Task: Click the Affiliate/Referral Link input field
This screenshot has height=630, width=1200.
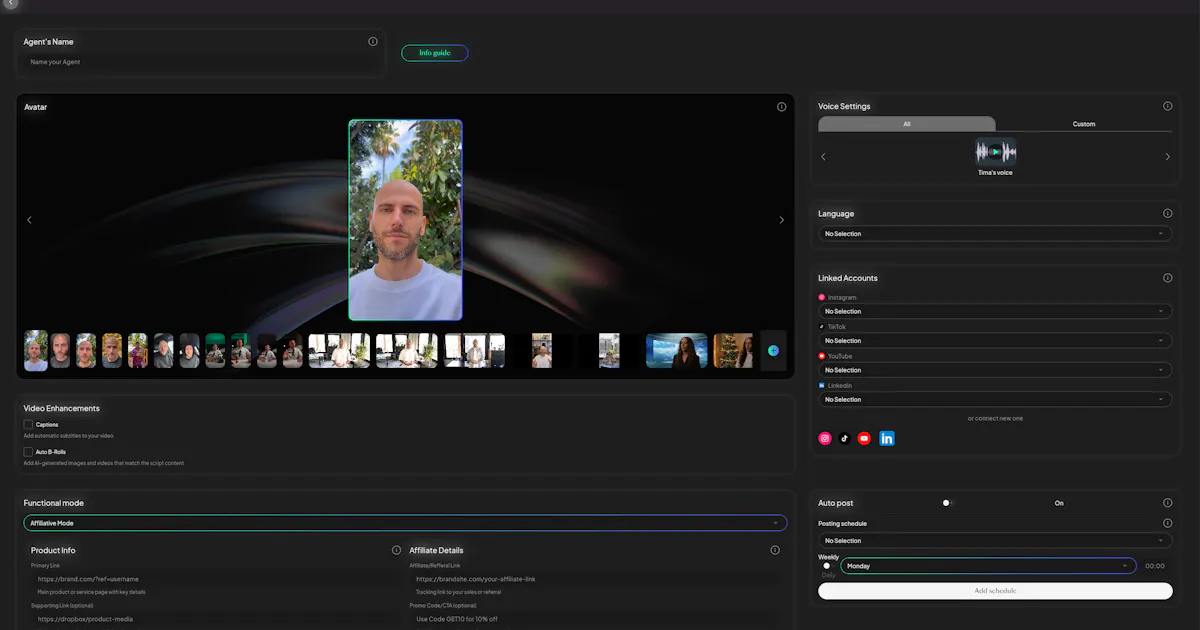Action: [x=595, y=579]
